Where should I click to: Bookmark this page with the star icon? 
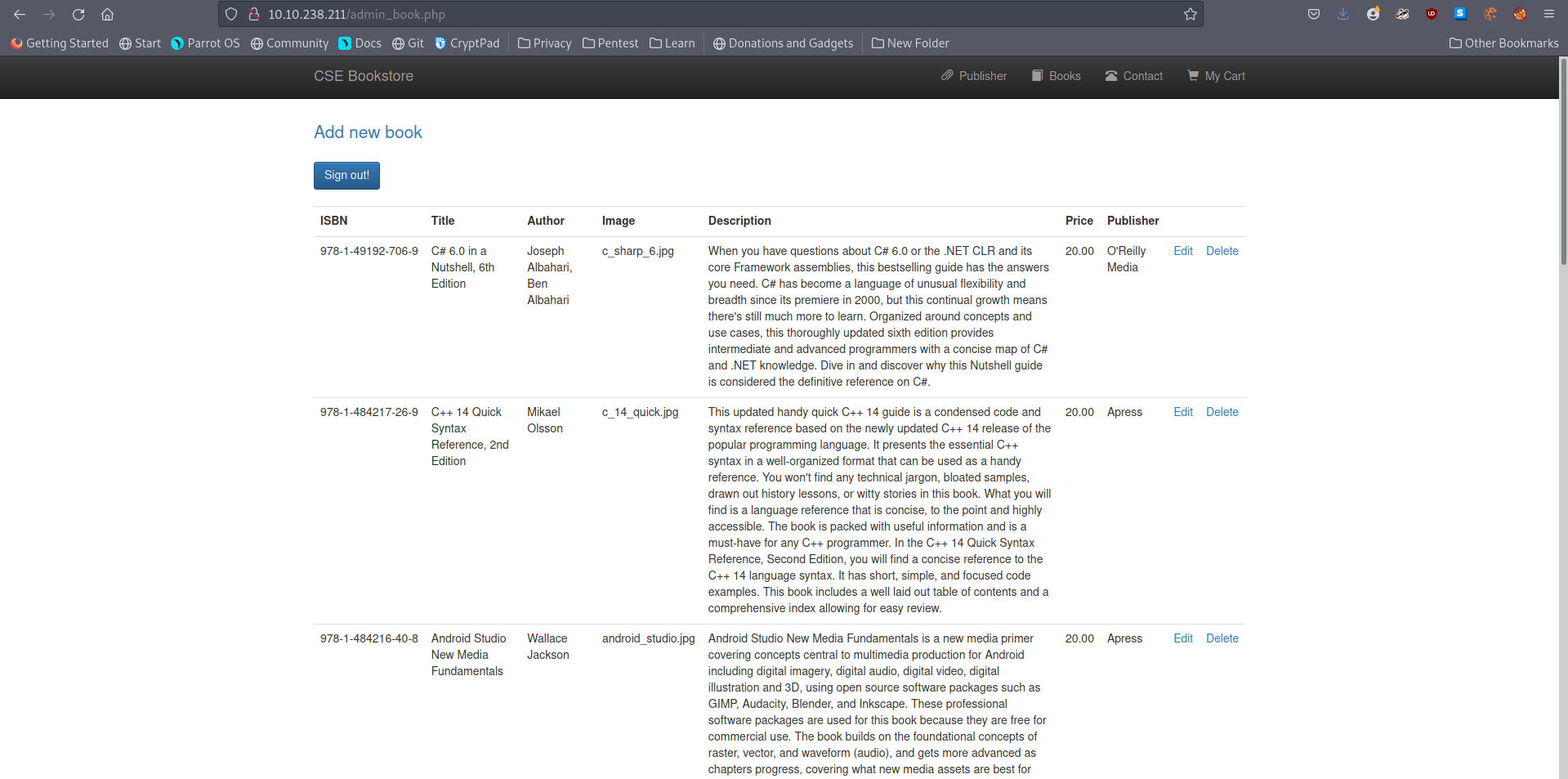point(1190,14)
